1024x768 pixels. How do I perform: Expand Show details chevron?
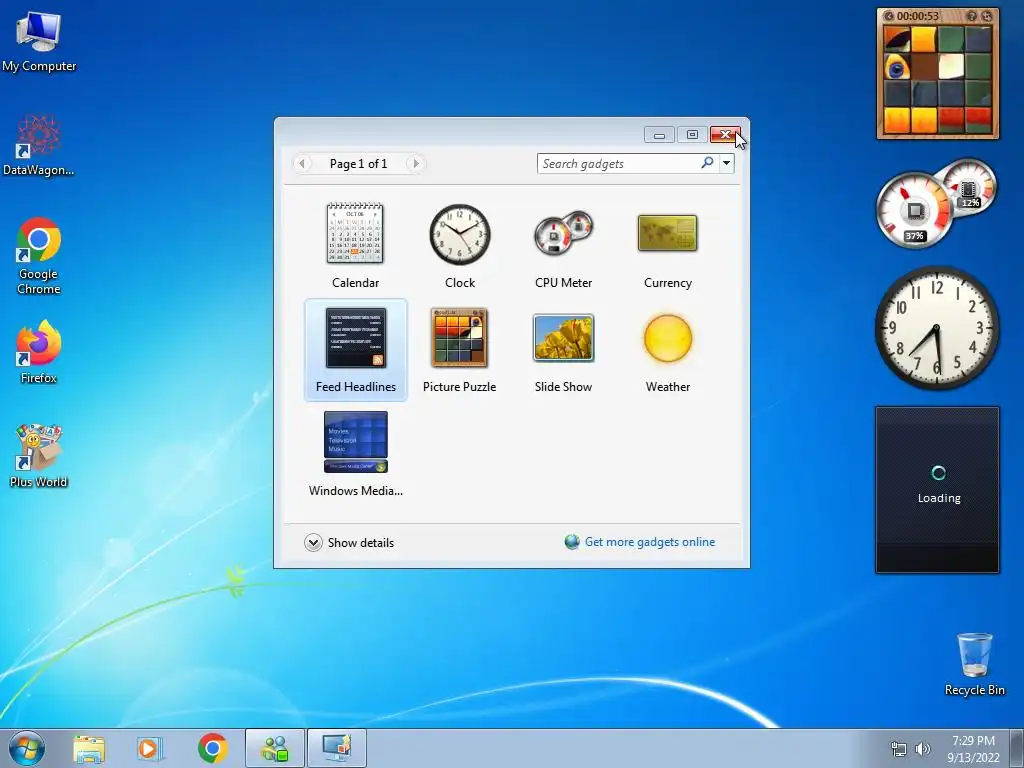click(x=313, y=543)
